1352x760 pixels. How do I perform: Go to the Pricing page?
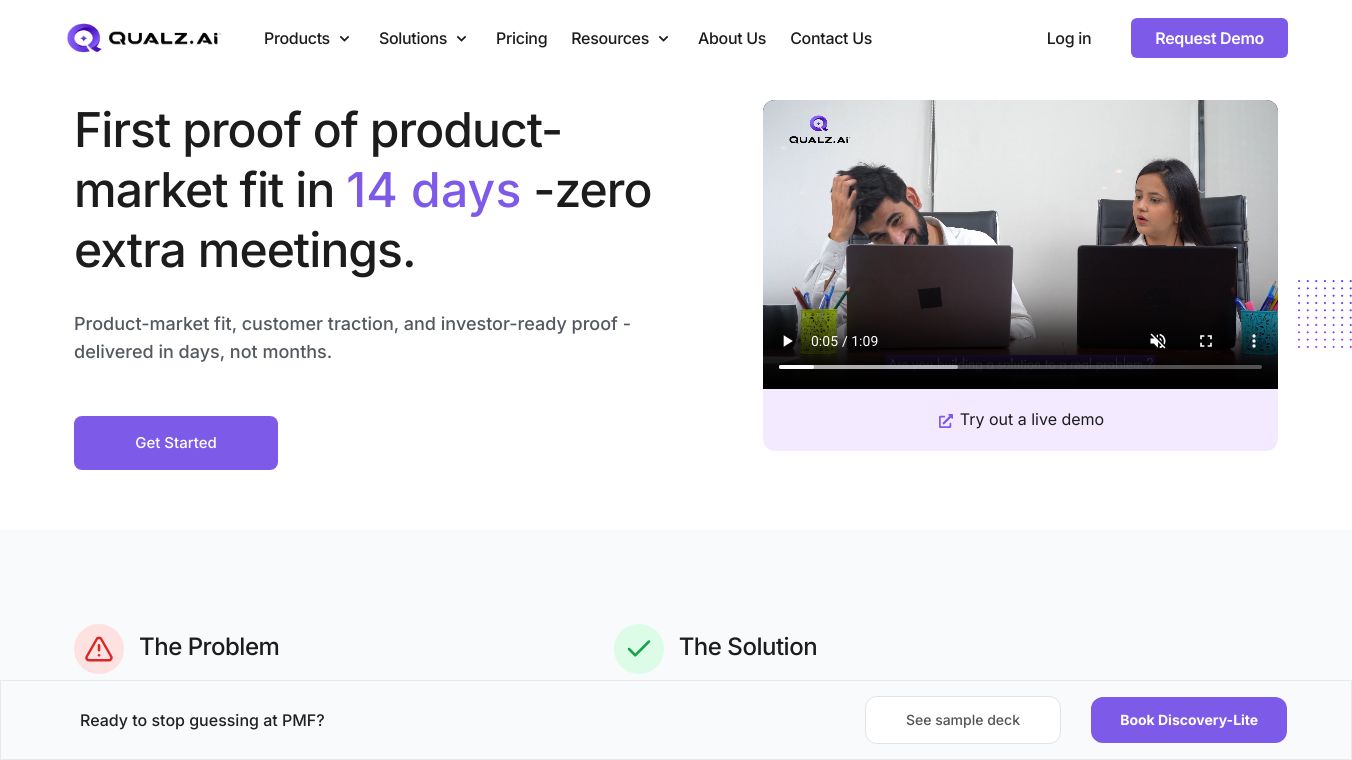coord(521,38)
